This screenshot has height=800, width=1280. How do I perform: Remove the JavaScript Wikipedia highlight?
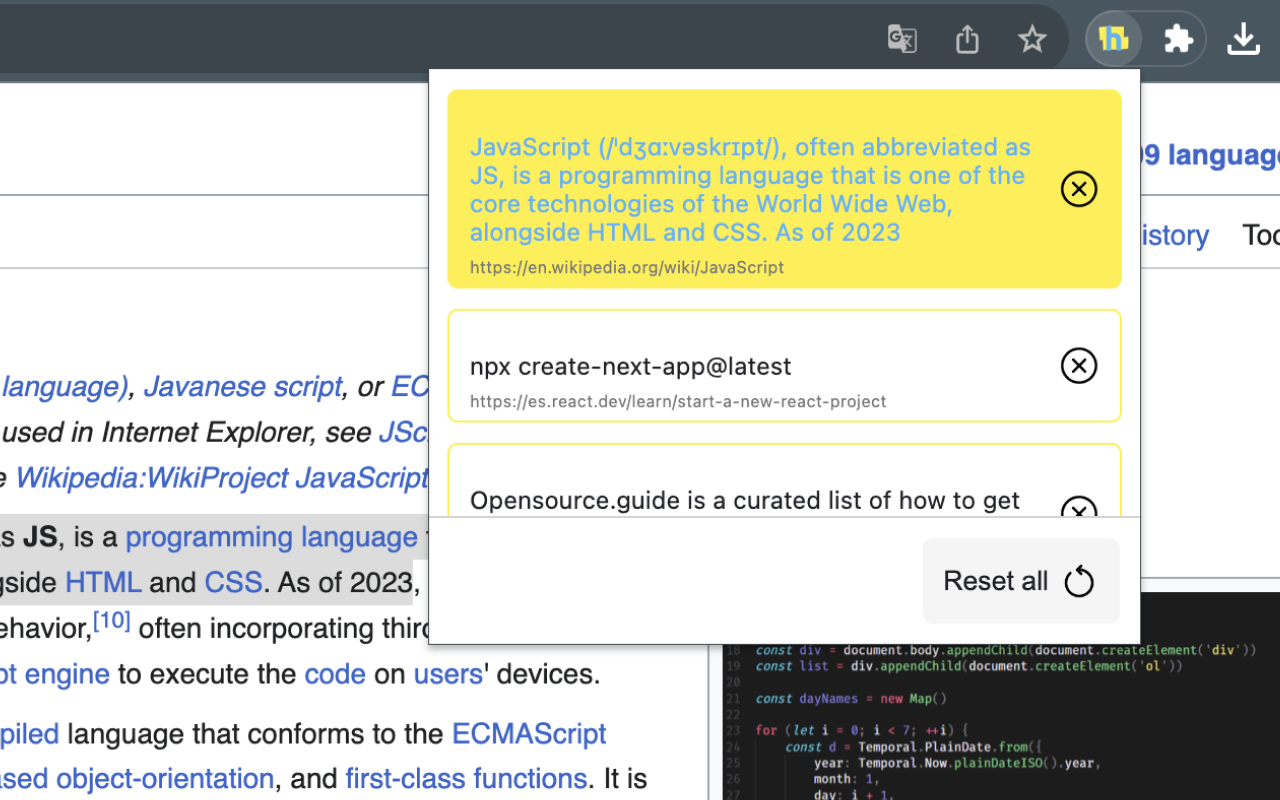click(x=1078, y=189)
